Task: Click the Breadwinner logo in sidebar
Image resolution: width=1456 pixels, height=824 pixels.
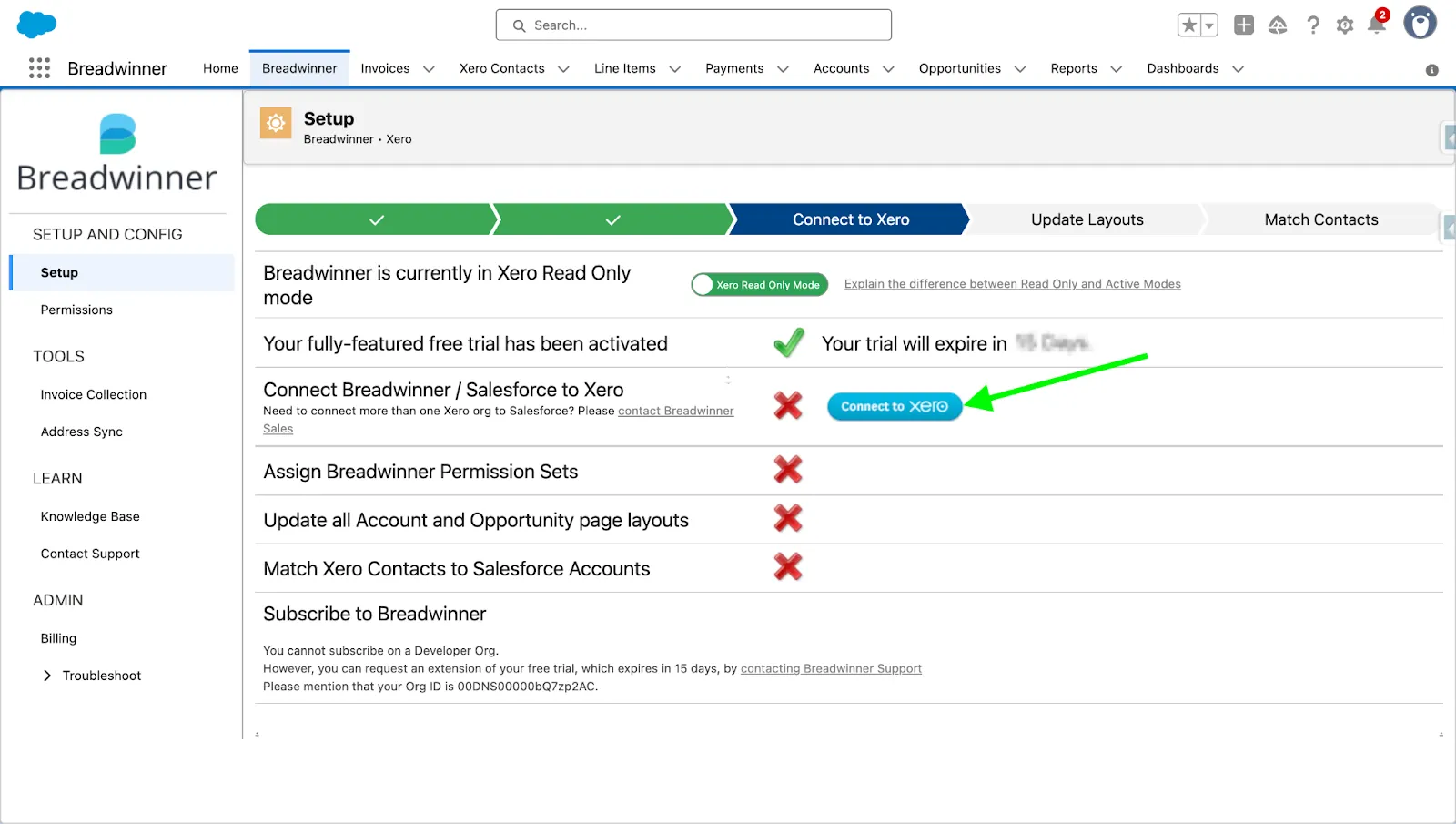Action: [x=117, y=153]
